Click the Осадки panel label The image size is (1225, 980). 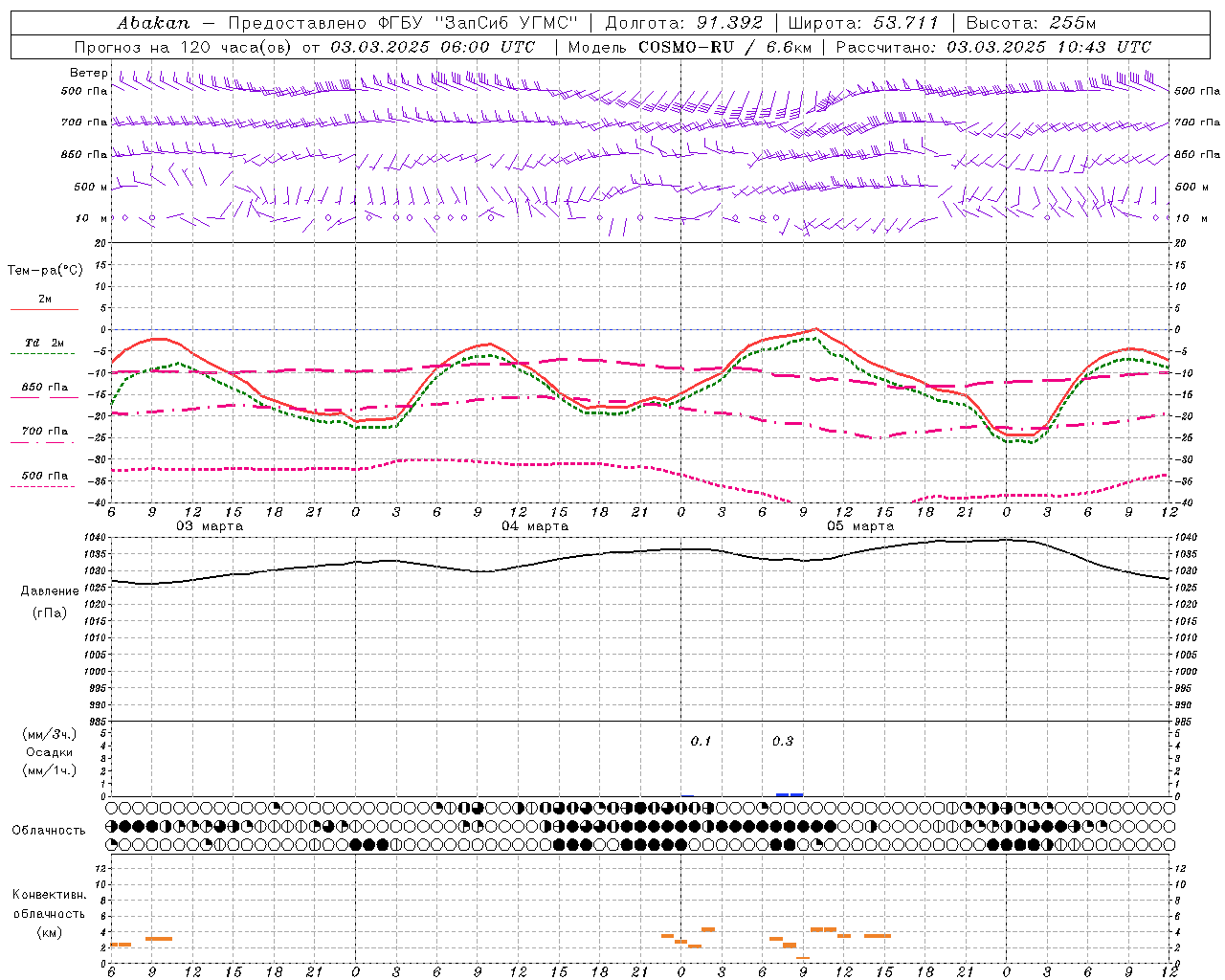click(x=50, y=752)
